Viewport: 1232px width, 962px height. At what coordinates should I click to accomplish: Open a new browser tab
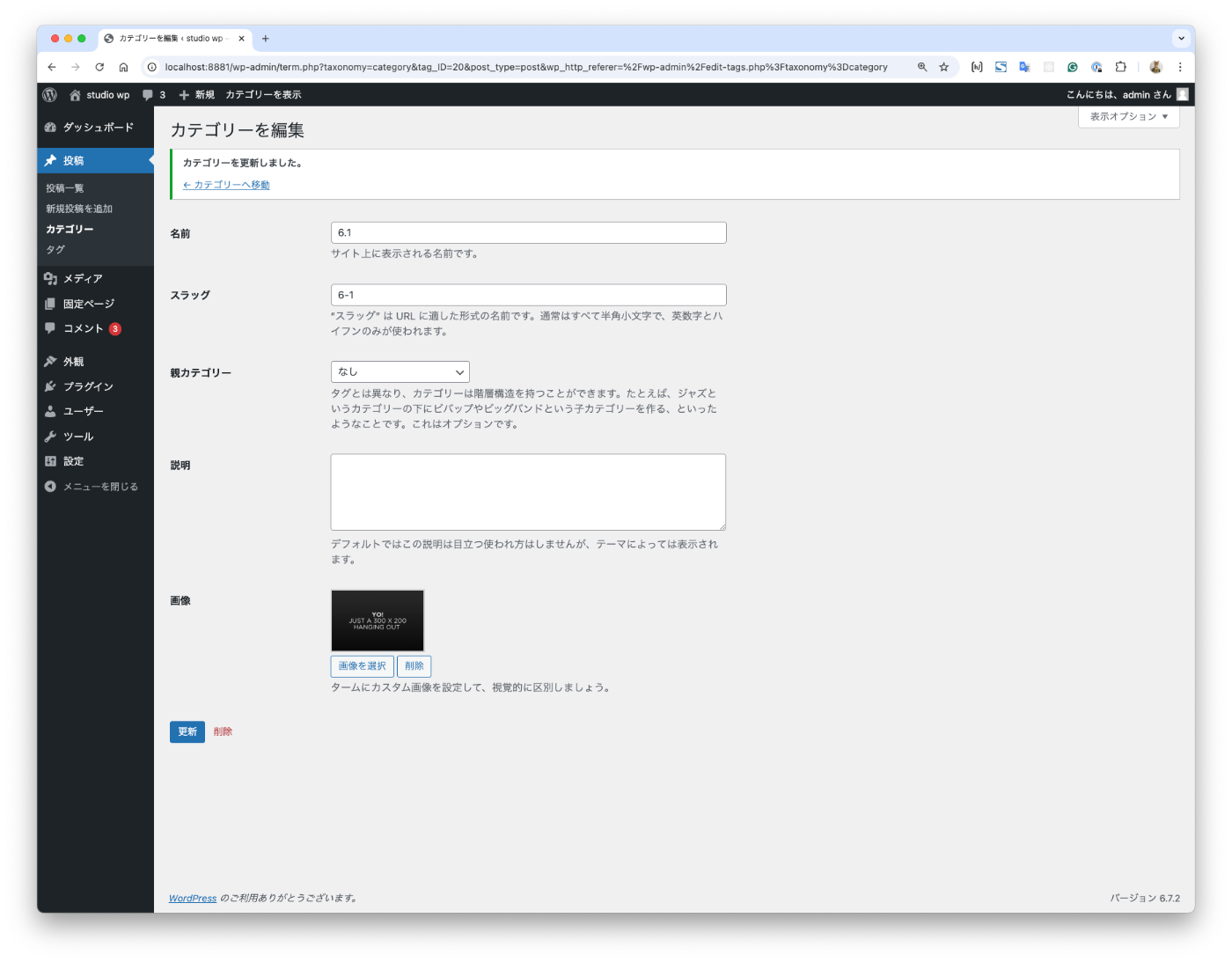point(266,39)
